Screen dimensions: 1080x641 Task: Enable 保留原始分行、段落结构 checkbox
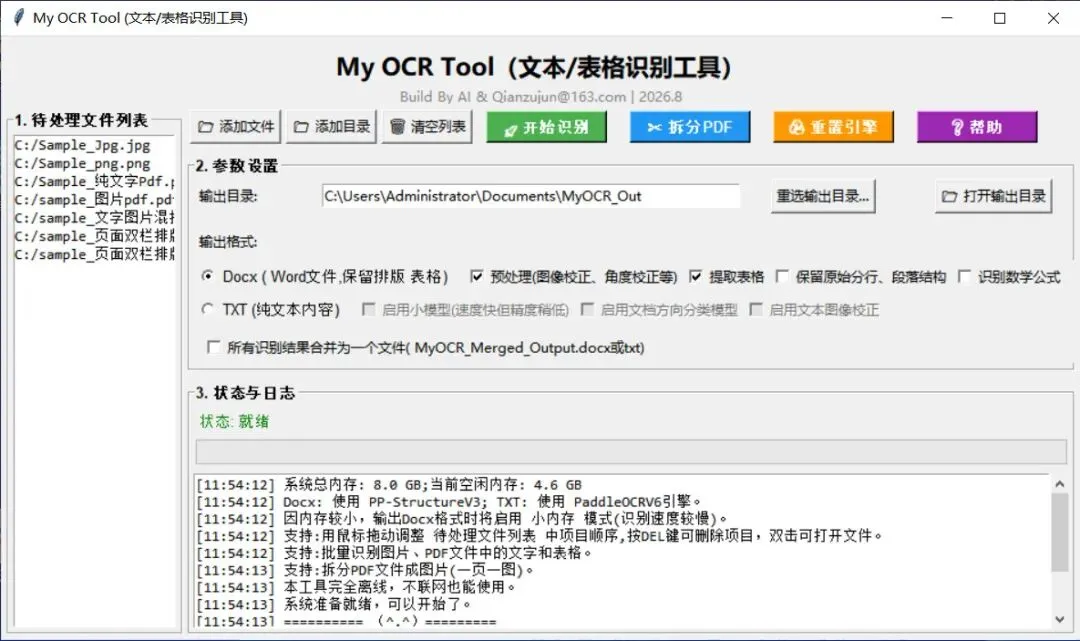[x=782, y=276]
